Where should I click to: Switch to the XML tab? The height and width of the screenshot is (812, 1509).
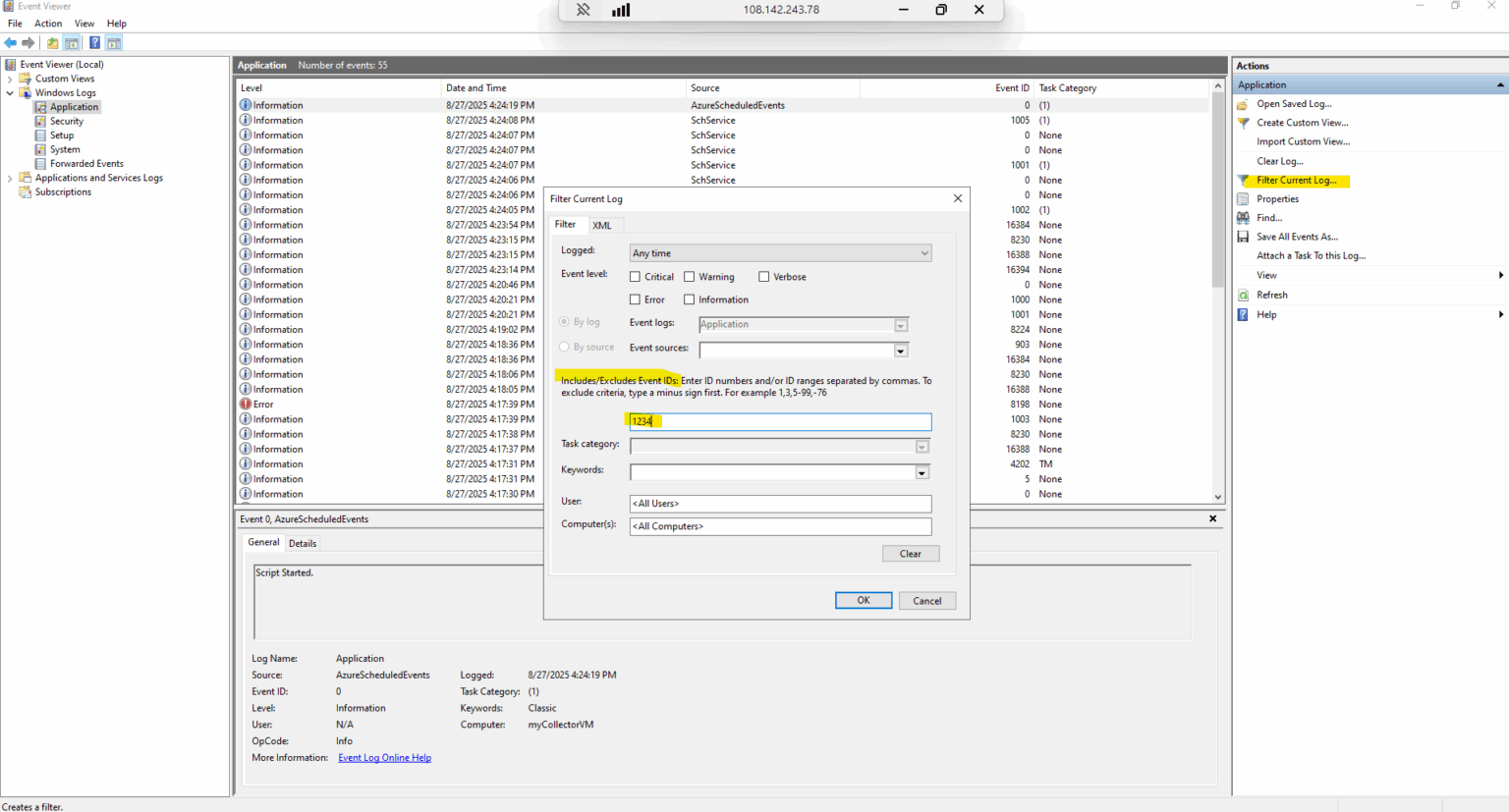pyautogui.click(x=602, y=226)
